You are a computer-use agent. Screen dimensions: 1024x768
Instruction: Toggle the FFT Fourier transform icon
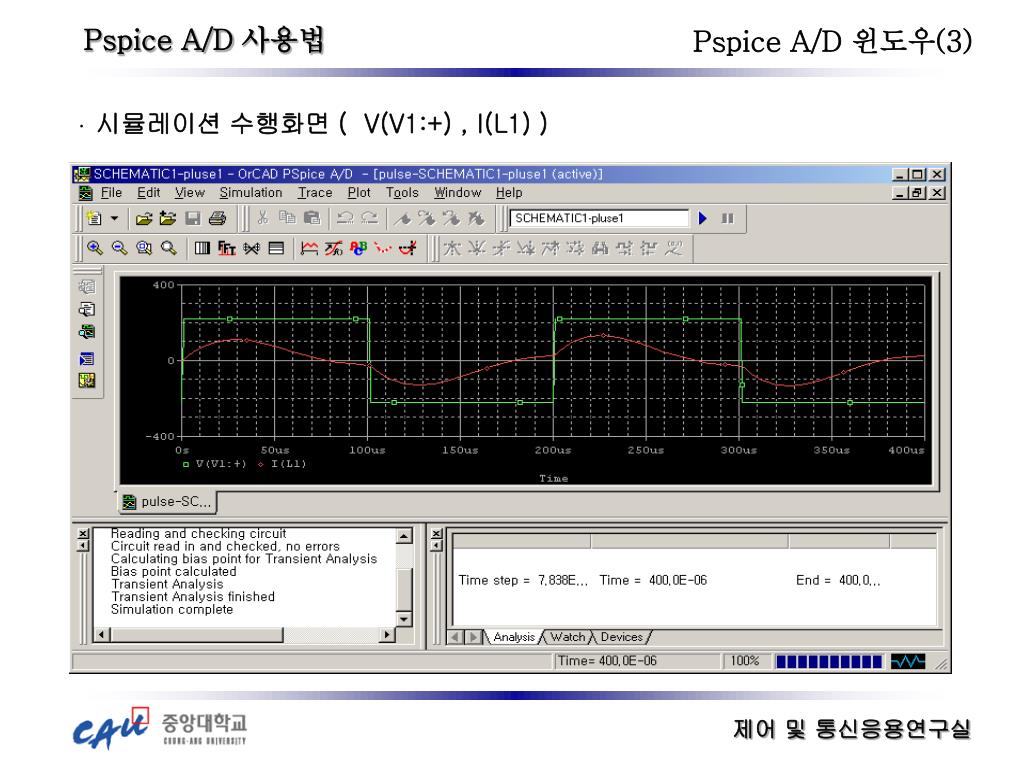227,248
